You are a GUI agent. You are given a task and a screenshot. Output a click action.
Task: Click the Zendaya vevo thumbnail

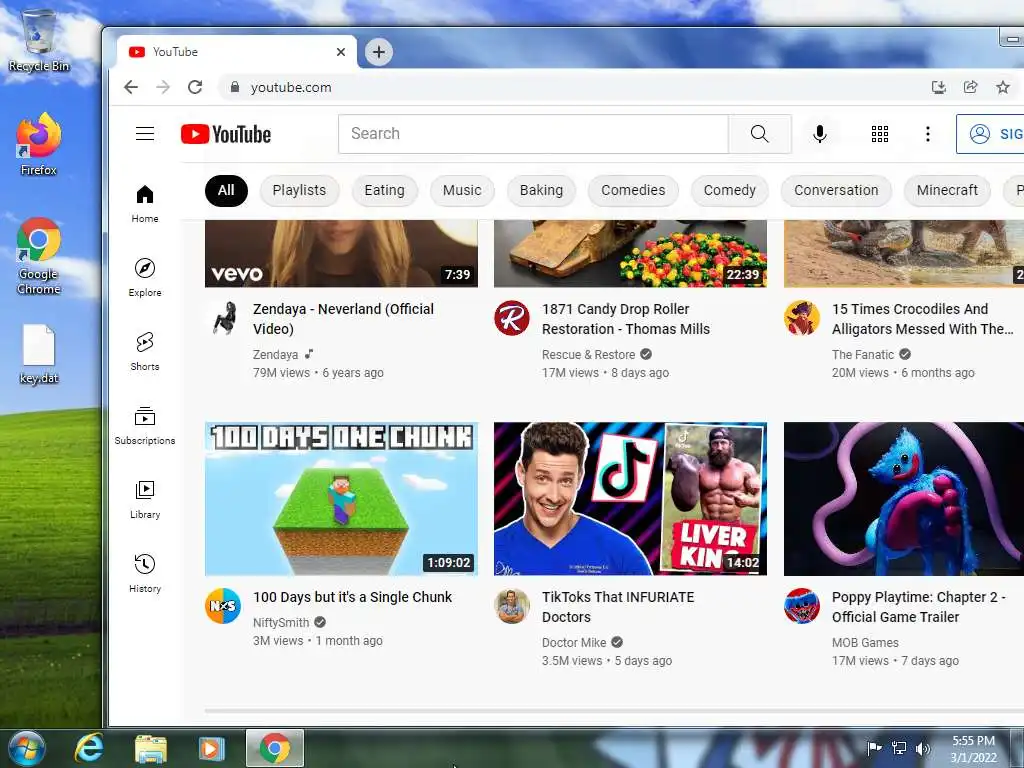tap(341, 253)
